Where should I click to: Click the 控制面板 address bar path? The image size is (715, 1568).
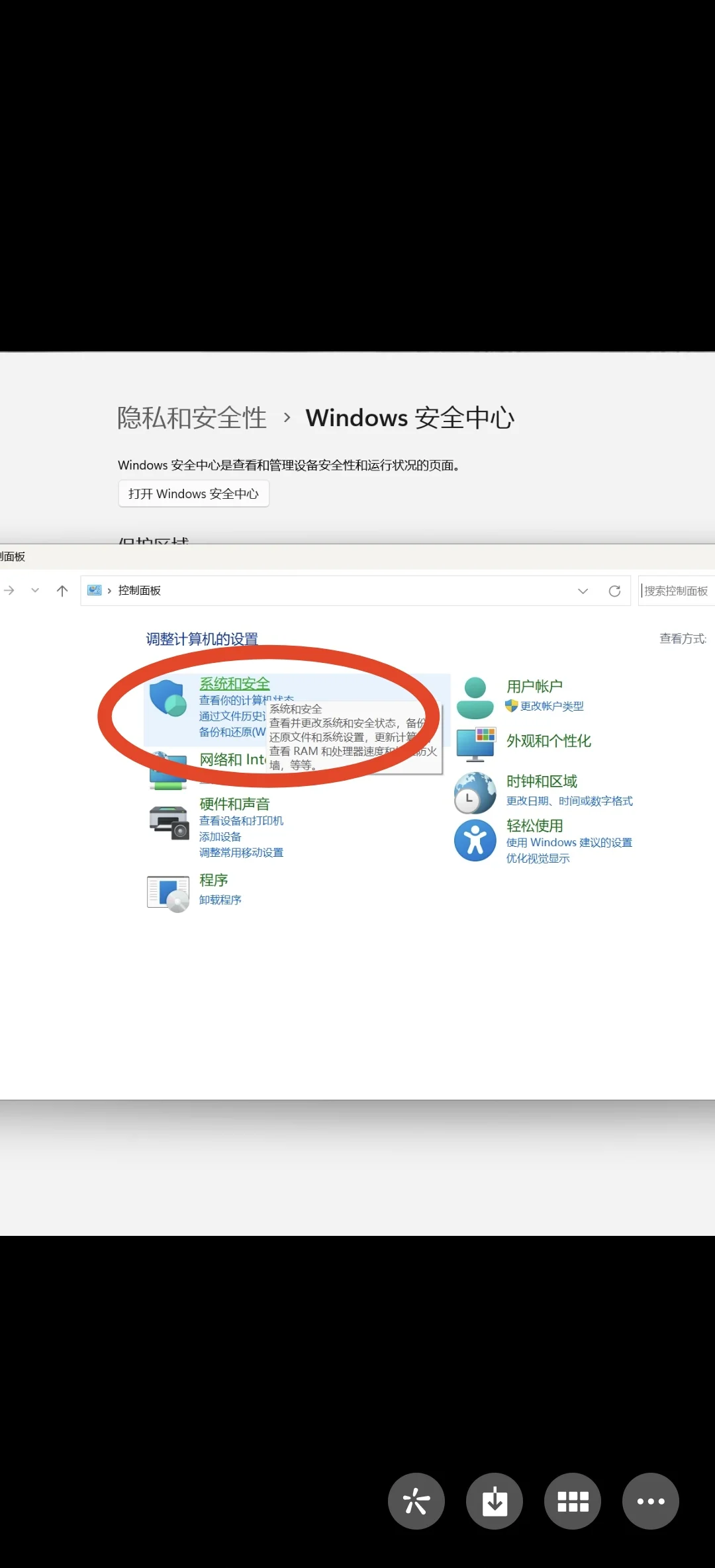click(x=140, y=590)
